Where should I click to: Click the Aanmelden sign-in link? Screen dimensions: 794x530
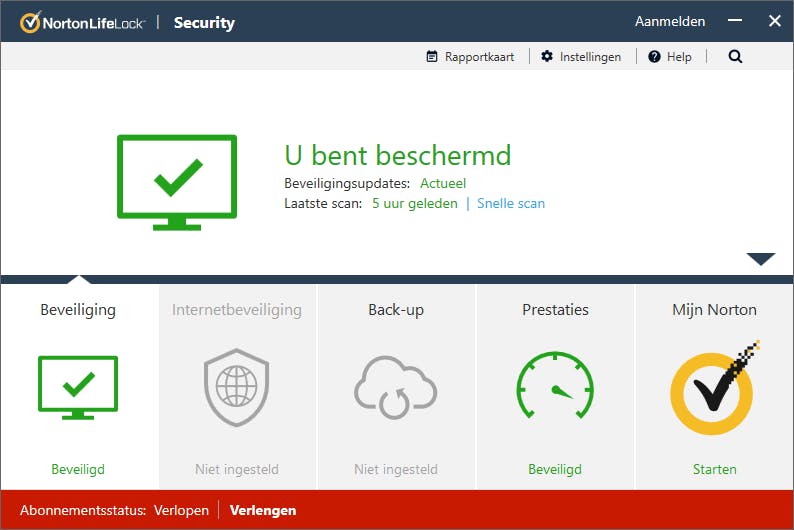click(x=670, y=21)
